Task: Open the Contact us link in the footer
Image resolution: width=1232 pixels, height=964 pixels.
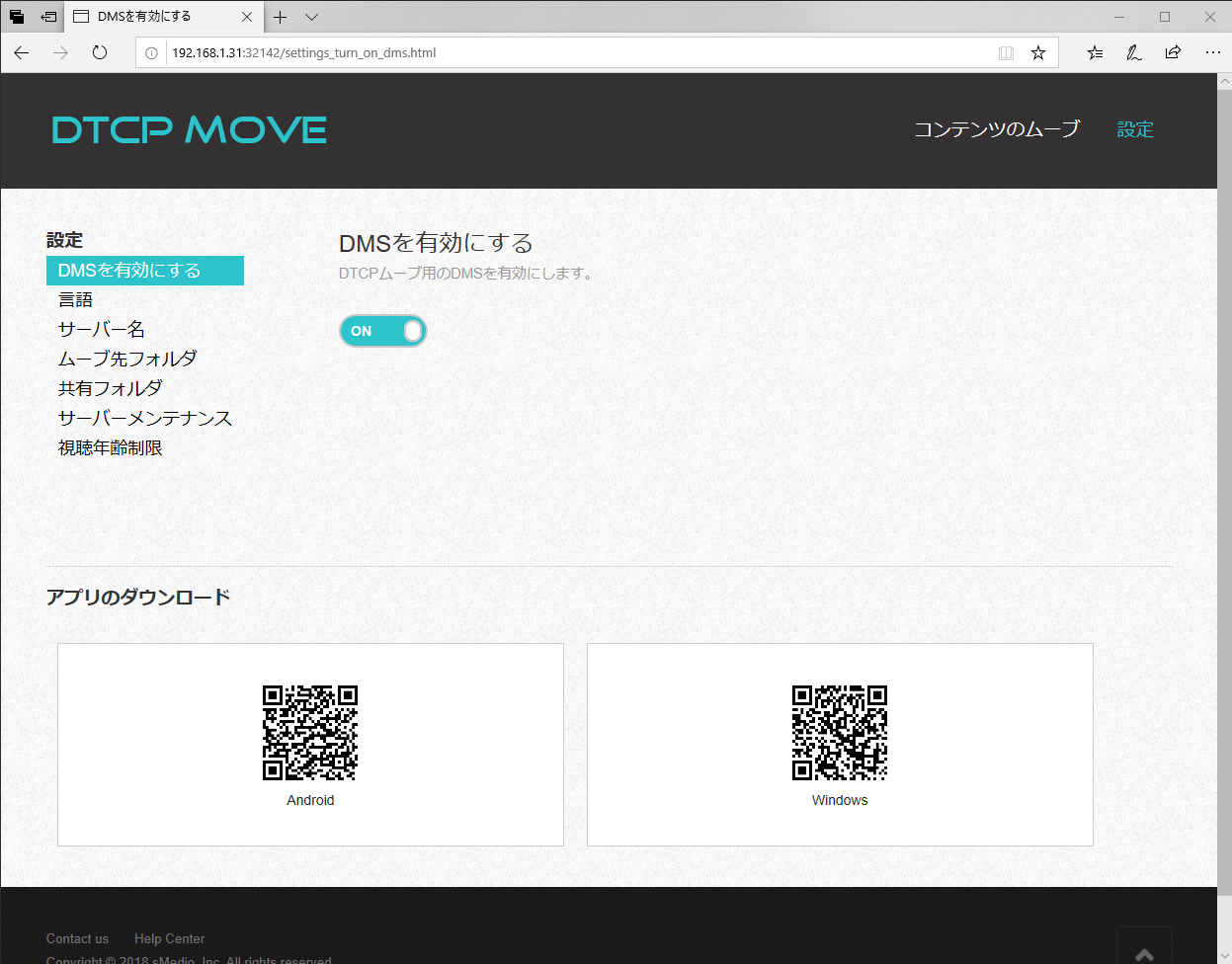Action: [x=77, y=938]
